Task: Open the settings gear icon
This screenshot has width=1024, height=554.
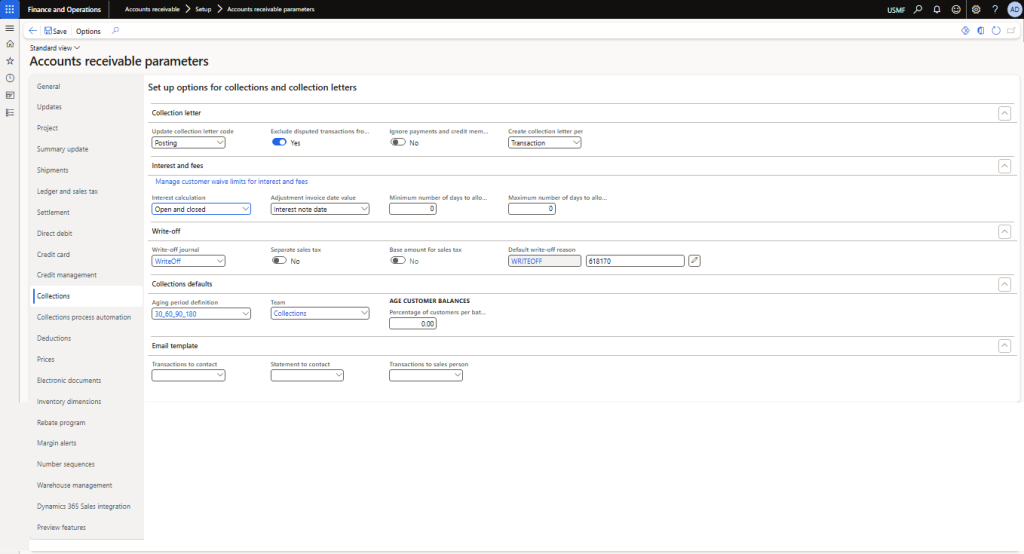Action: click(x=976, y=9)
